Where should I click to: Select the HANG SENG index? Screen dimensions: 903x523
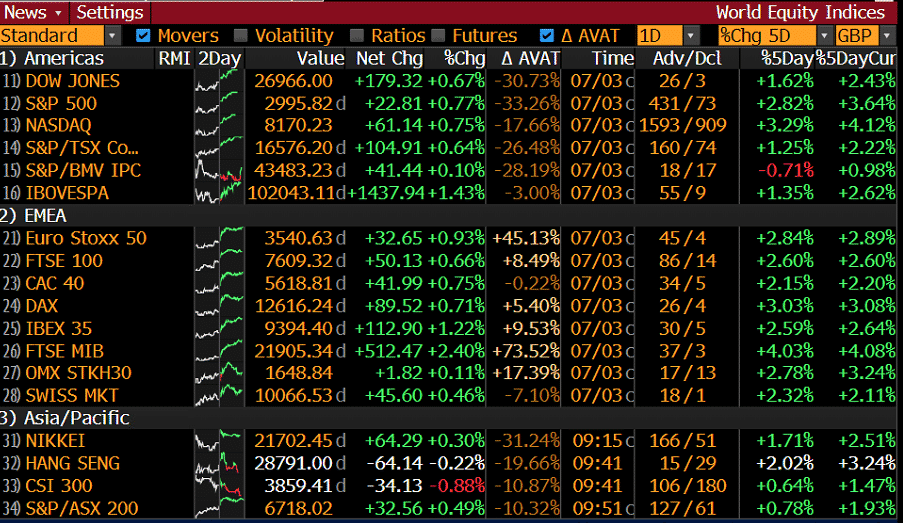(73, 463)
